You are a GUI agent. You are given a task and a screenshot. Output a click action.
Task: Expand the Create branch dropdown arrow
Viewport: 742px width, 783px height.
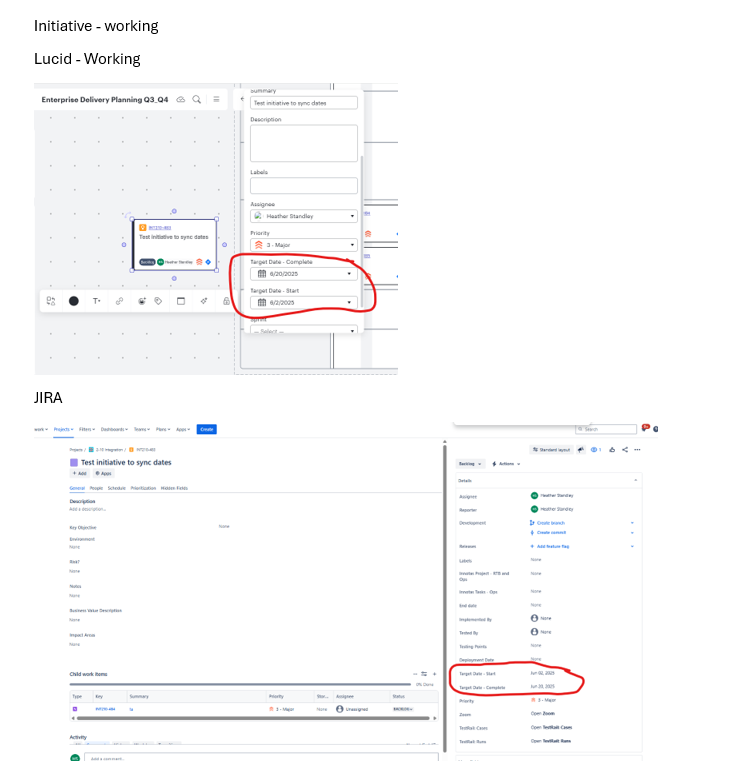pos(632,523)
